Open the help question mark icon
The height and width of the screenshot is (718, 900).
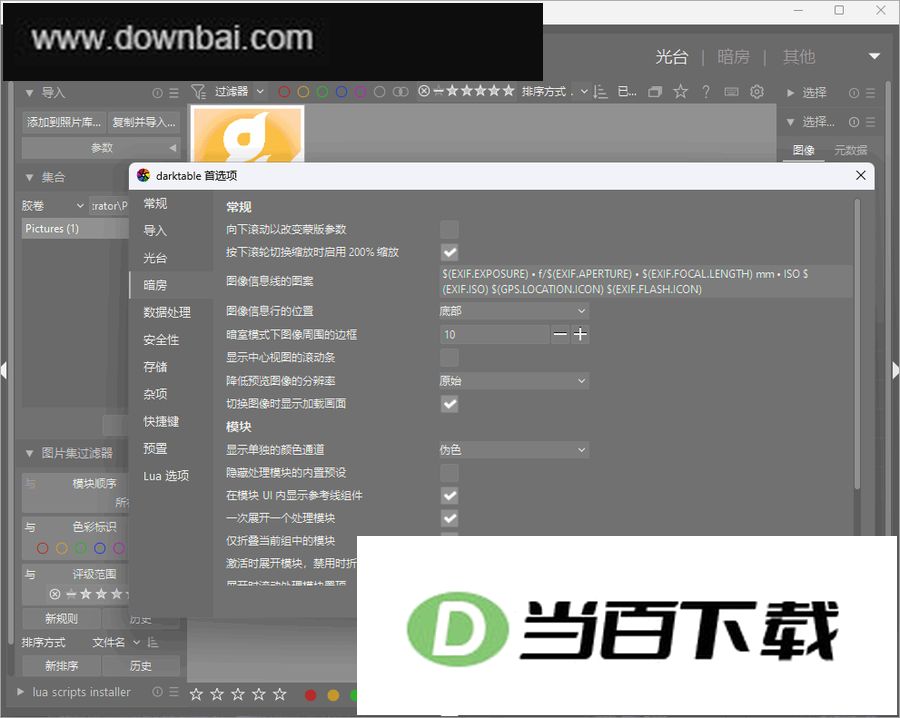[705, 92]
